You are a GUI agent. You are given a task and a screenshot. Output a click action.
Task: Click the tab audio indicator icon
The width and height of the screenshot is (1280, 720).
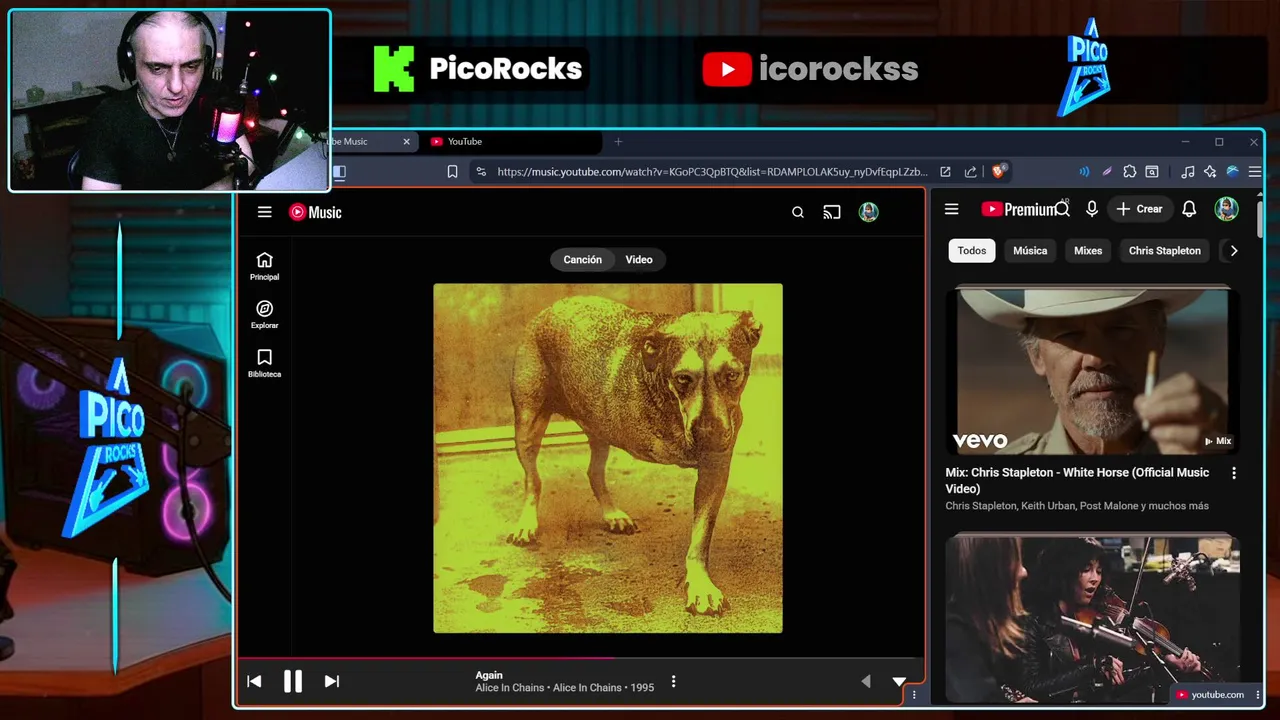point(1084,172)
